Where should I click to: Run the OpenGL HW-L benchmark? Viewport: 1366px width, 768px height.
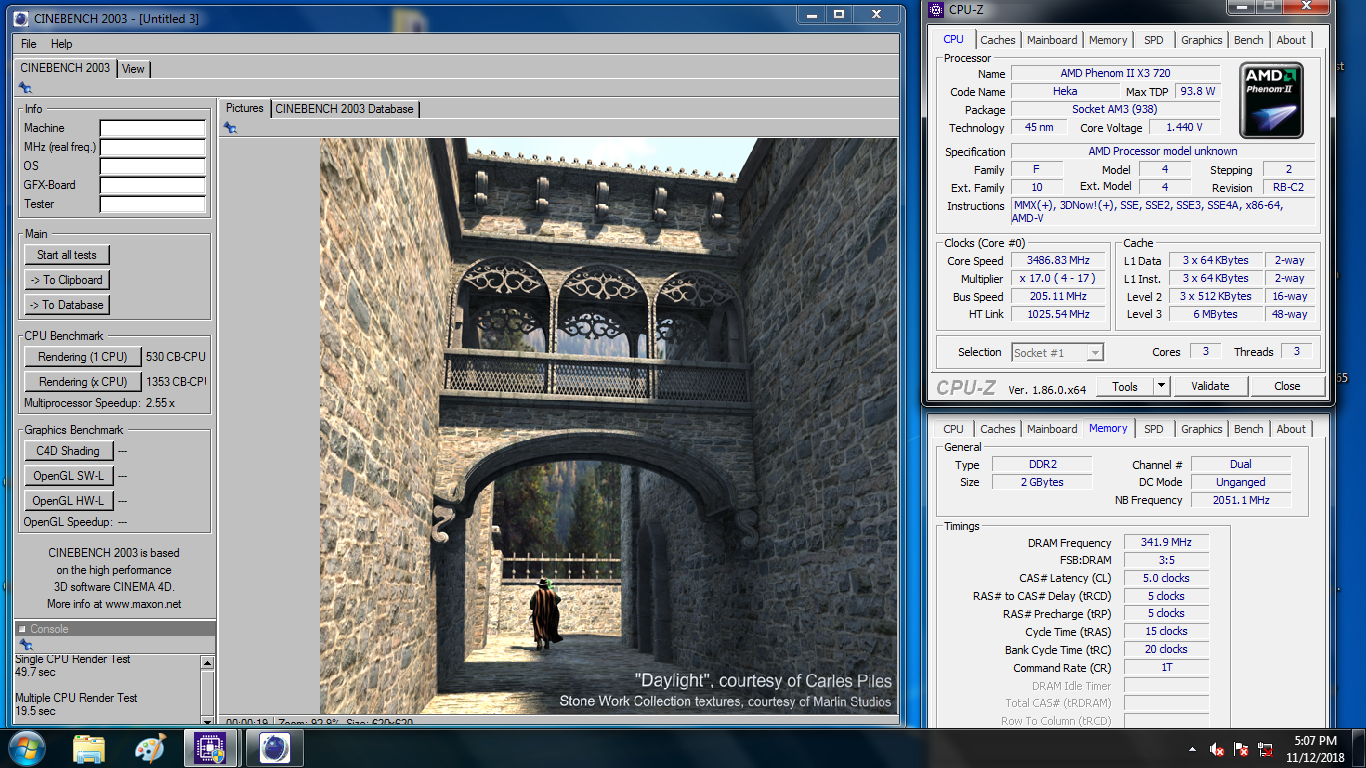coord(68,501)
